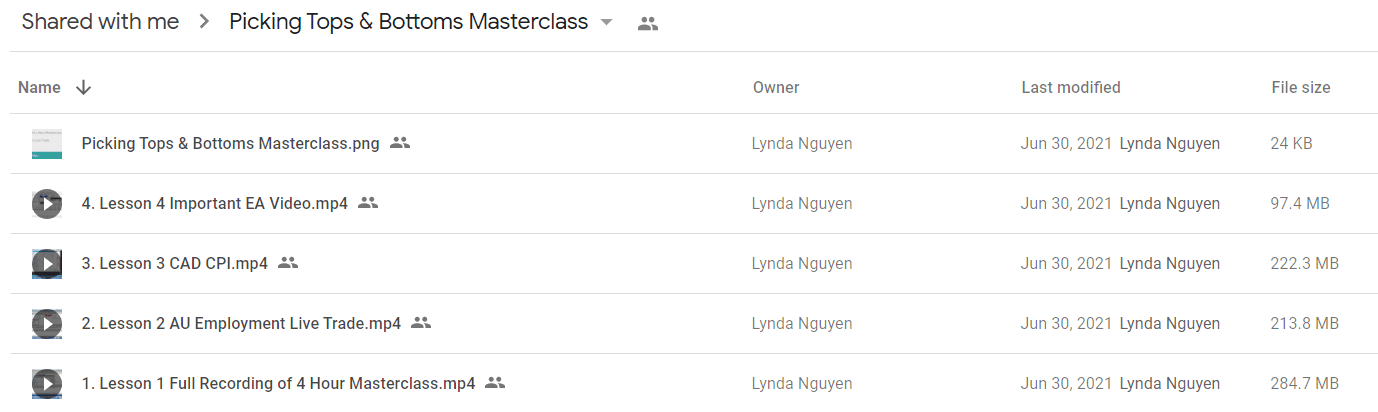This screenshot has height=412, width=1378.
Task: Click the Owner column header
Action: tap(776, 88)
